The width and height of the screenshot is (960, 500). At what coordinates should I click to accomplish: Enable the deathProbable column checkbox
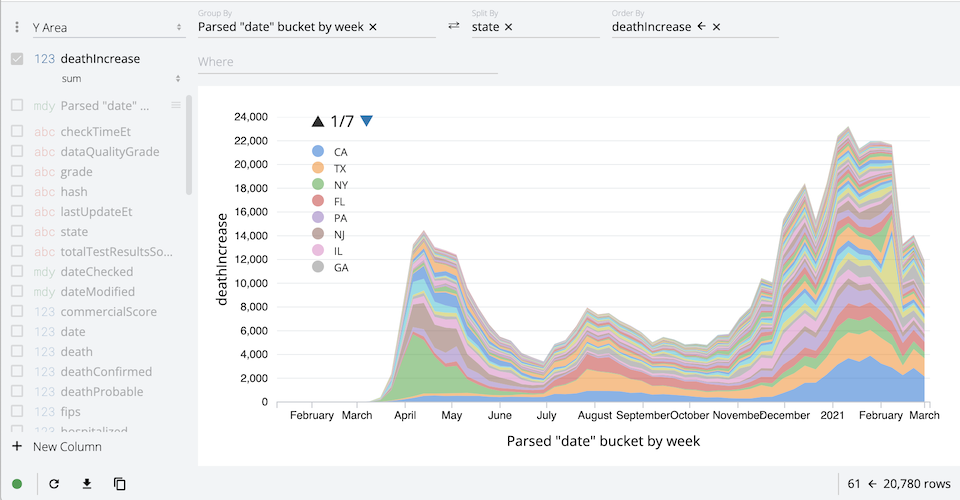tap(17, 391)
